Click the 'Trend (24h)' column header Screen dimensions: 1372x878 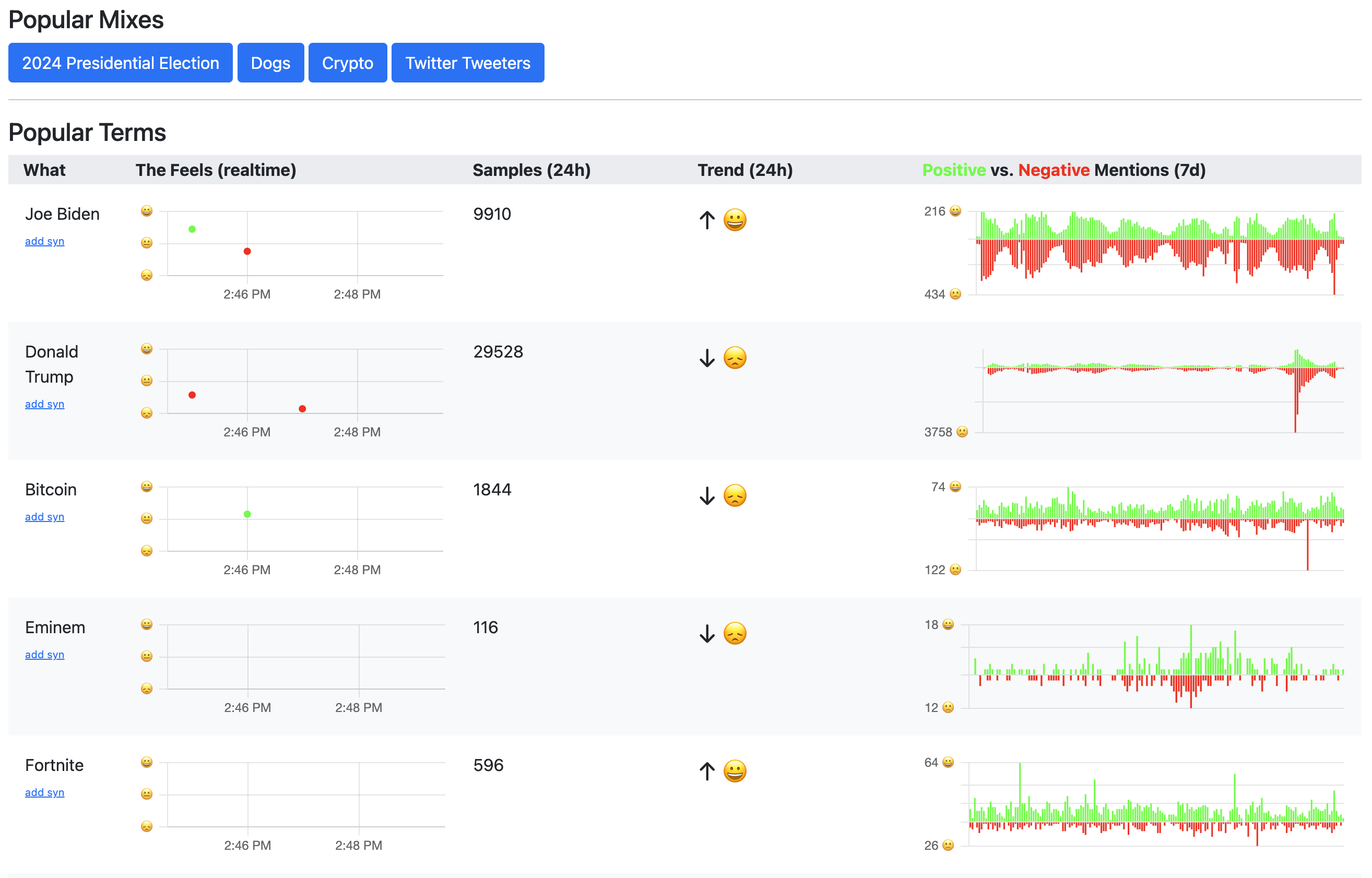pos(746,170)
